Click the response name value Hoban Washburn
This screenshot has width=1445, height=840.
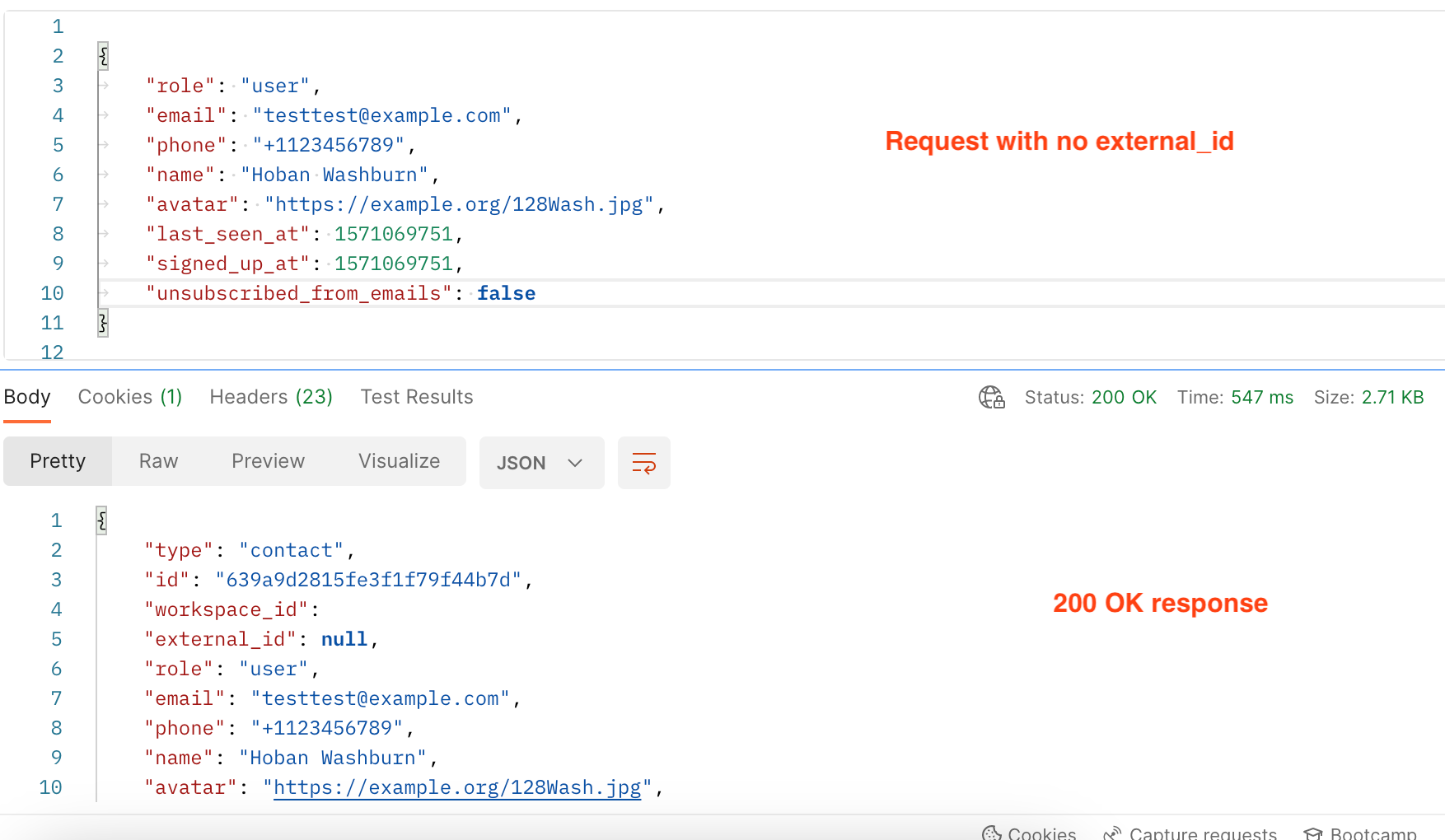(x=333, y=758)
